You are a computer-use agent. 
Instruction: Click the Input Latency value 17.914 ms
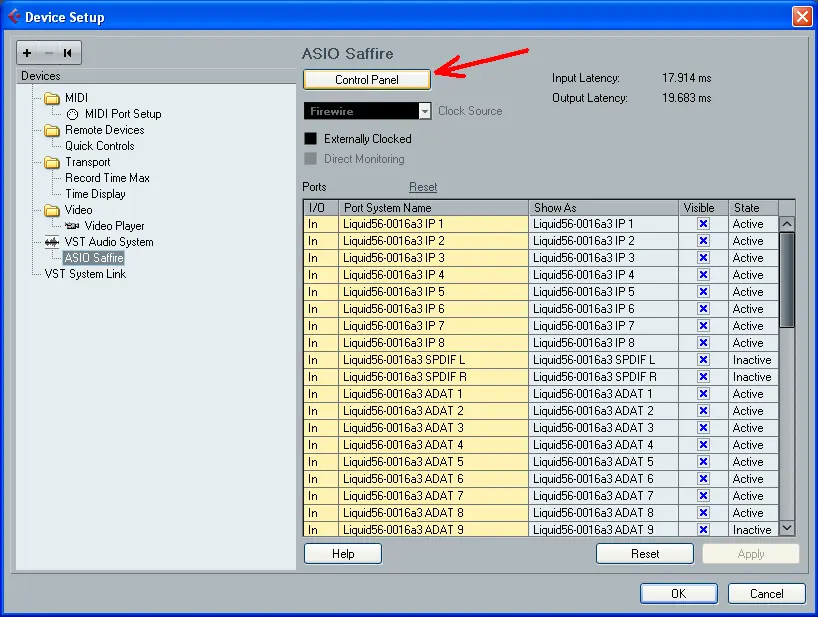pyautogui.click(x=687, y=78)
